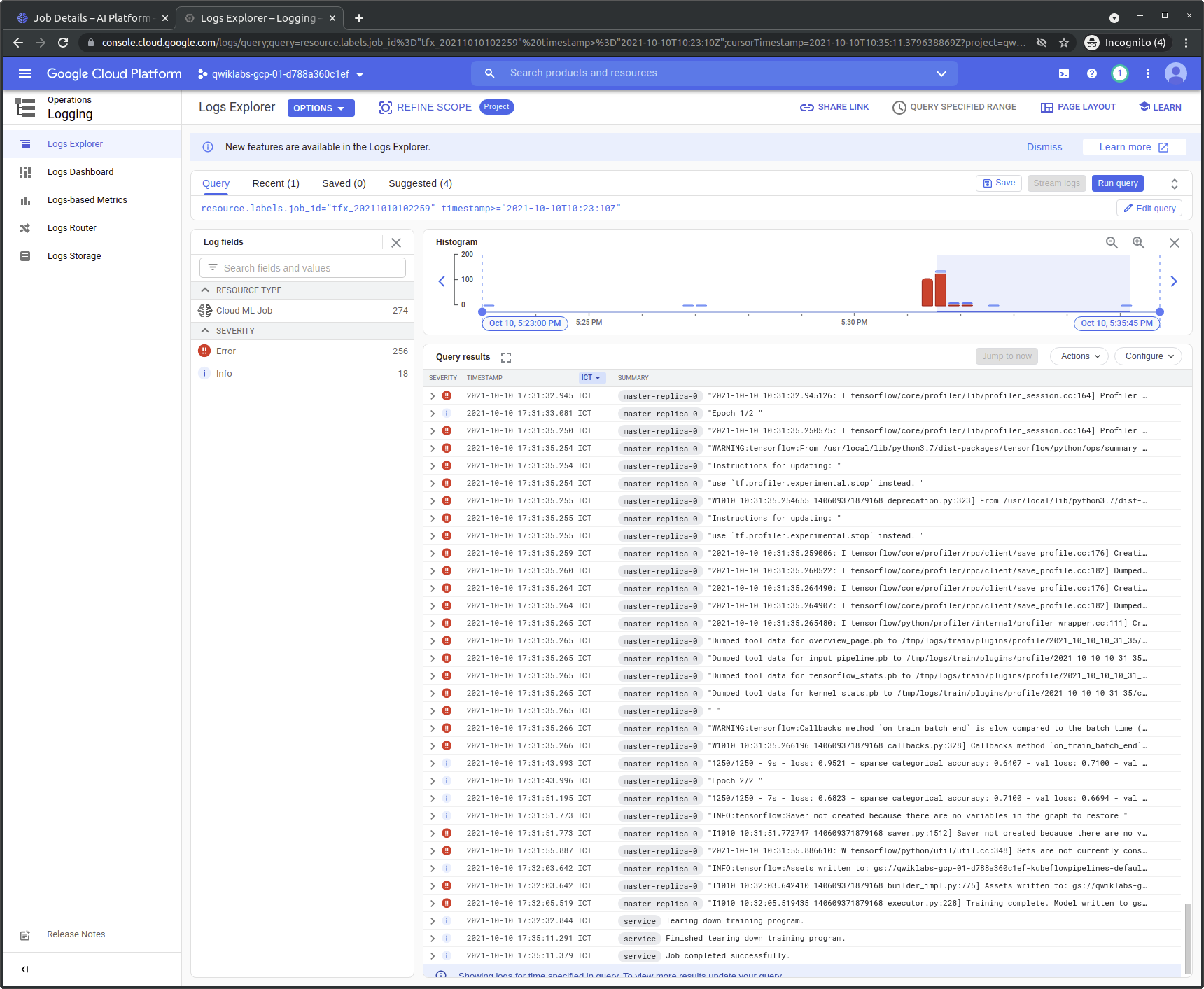1204x989 pixels.
Task: Click QUERY SPECIFIED RANGE time selector
Action: click(954, 107)
